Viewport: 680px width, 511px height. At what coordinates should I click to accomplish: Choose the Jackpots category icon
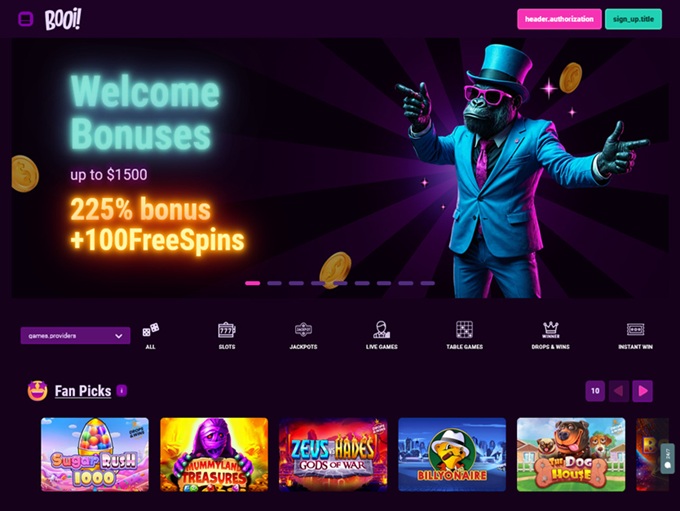[303, 330]
